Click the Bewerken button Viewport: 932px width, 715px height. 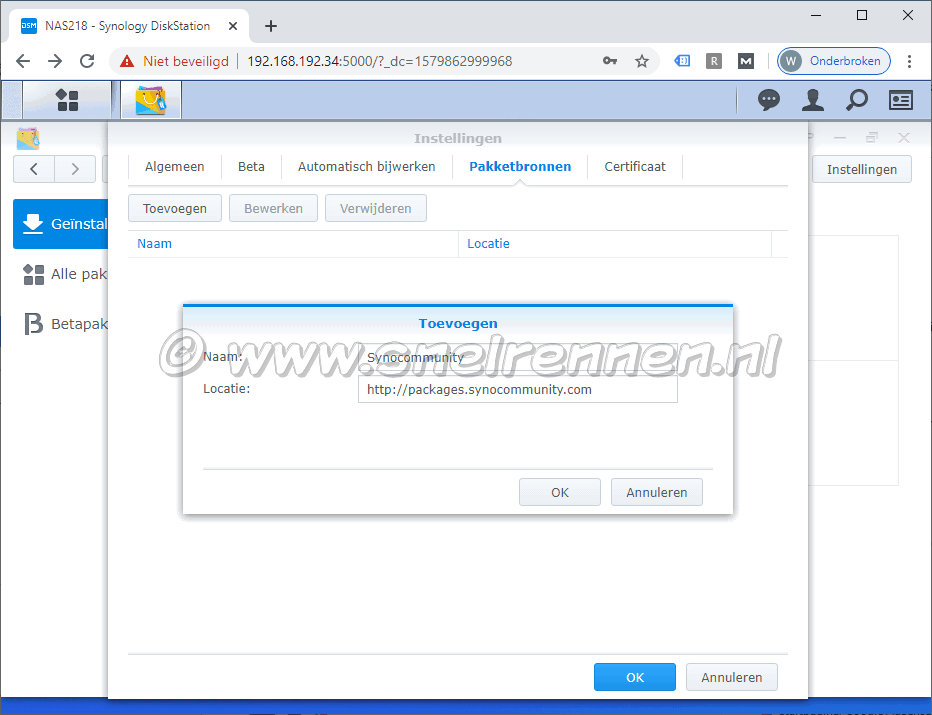273,208
